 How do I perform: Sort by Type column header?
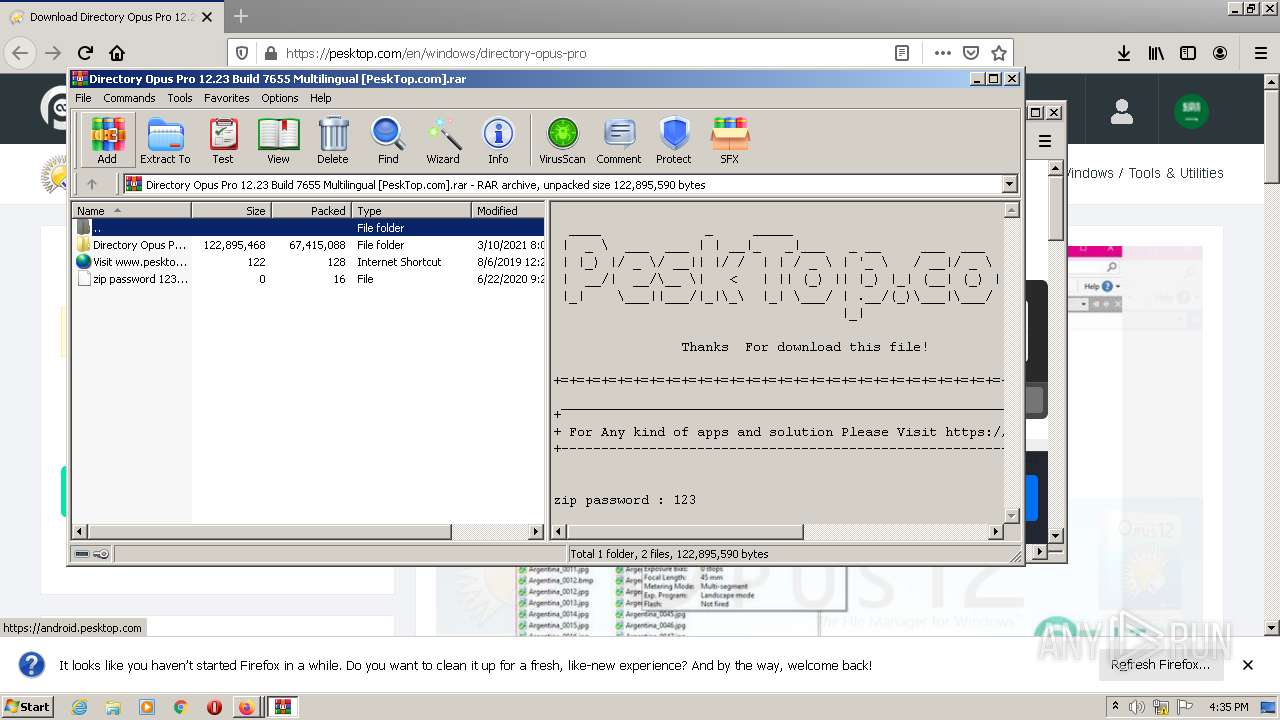tap(411, 210)
